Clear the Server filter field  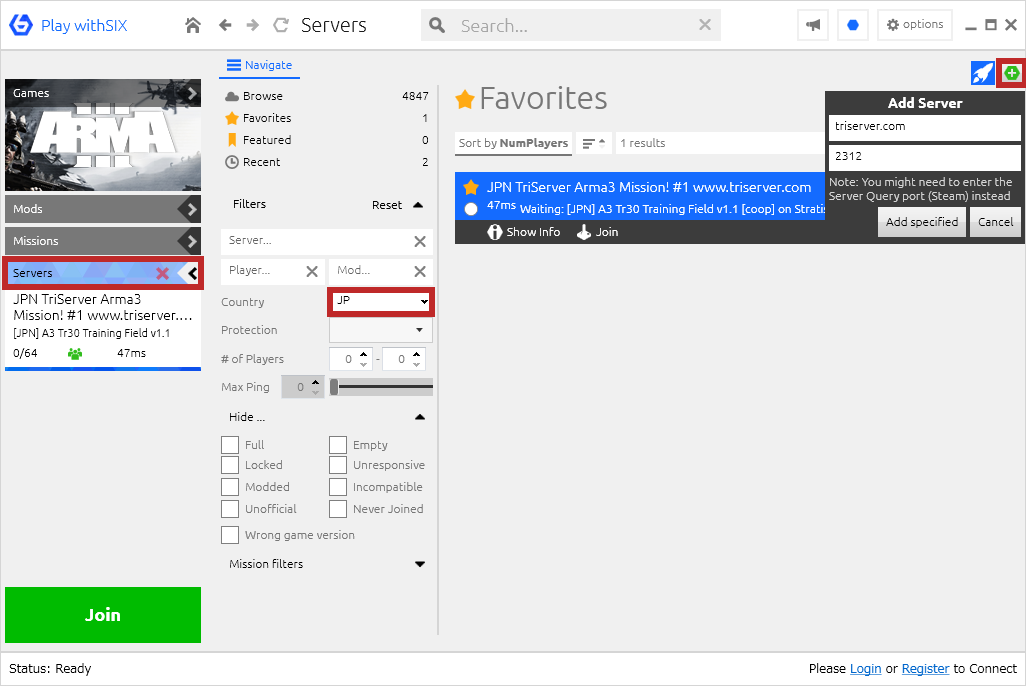tap(420, 242)
